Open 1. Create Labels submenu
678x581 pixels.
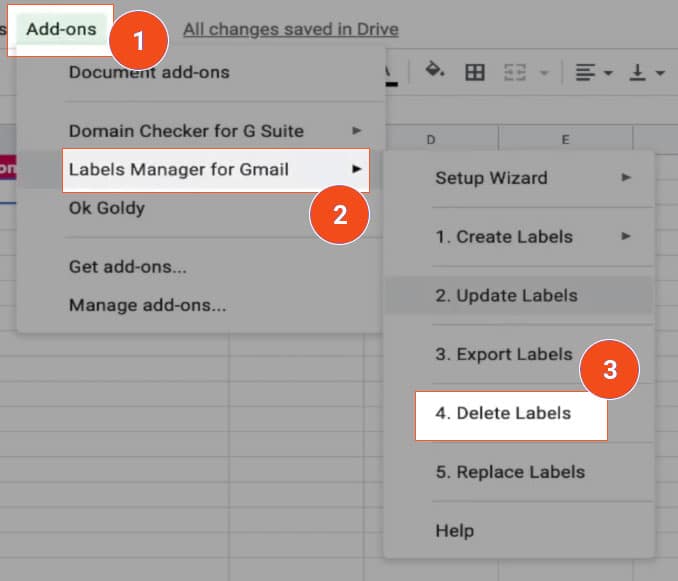coord(519,237)
